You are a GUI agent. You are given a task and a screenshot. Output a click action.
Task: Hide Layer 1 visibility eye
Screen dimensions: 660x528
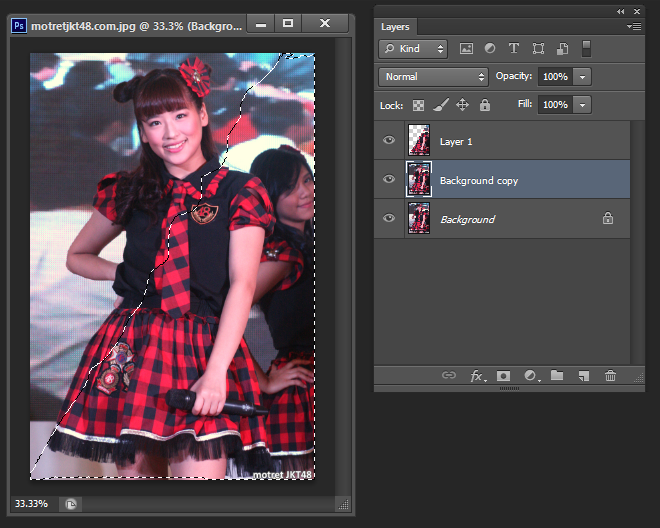point(389,140)
